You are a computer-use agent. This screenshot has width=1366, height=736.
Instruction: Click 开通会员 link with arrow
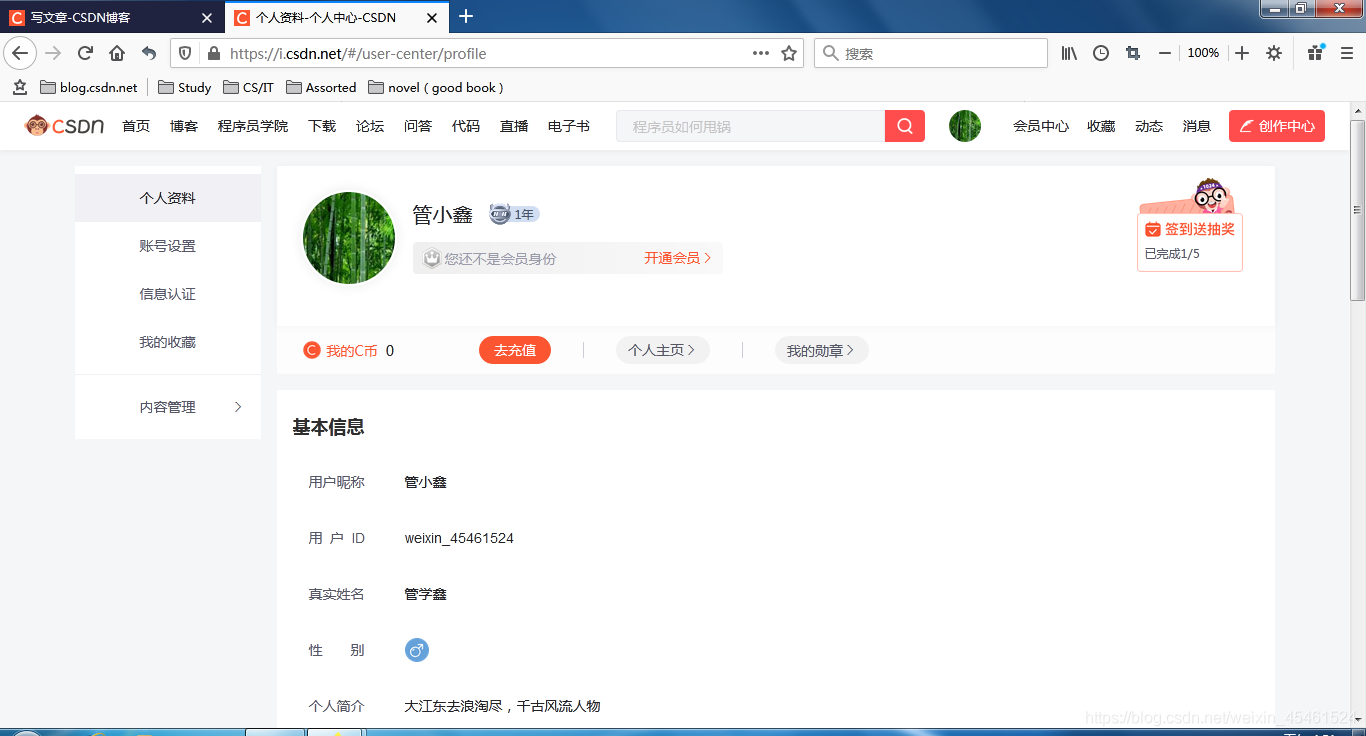point(678,258)
